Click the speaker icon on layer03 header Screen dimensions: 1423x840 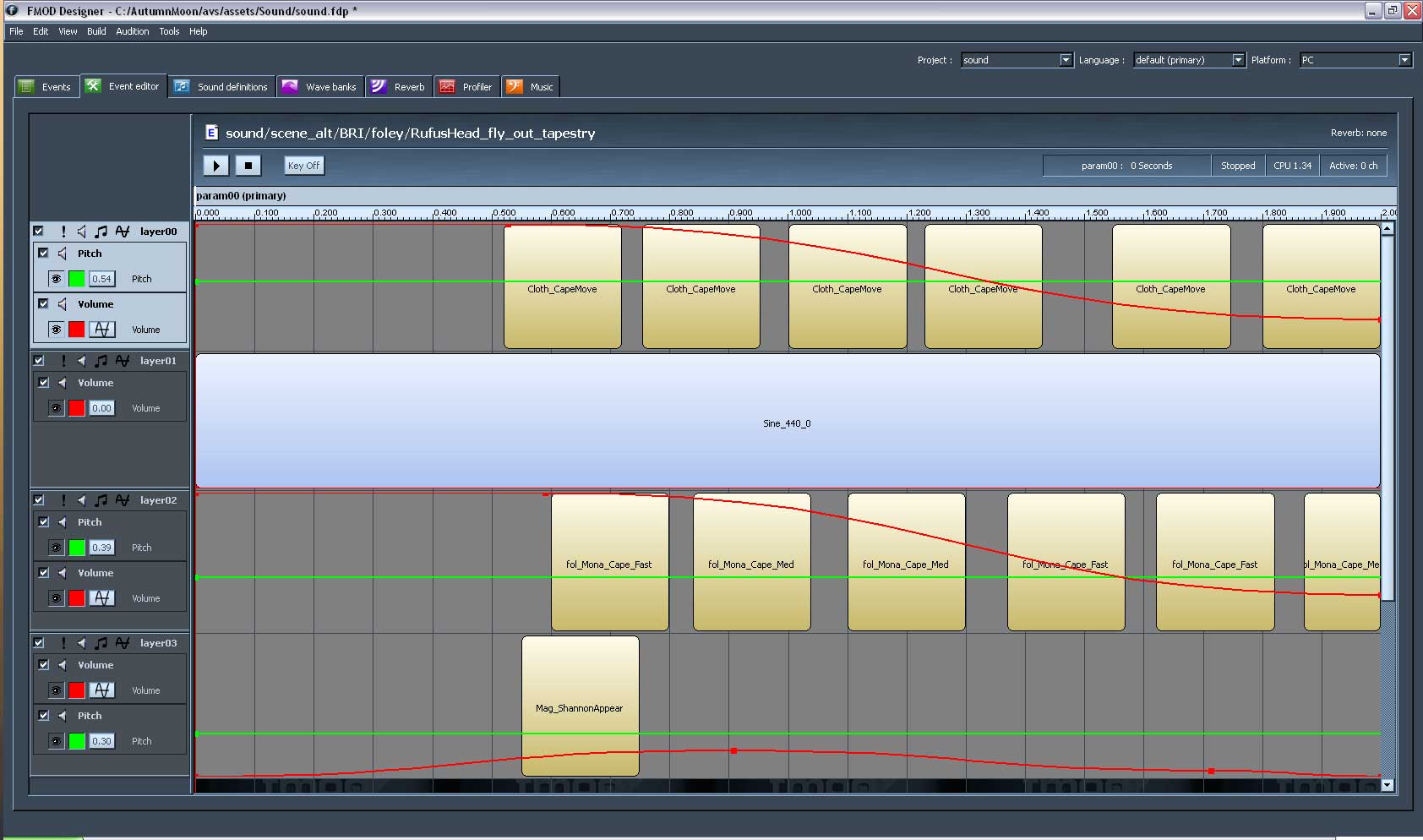pyautogui.click(x=81, y=643)
